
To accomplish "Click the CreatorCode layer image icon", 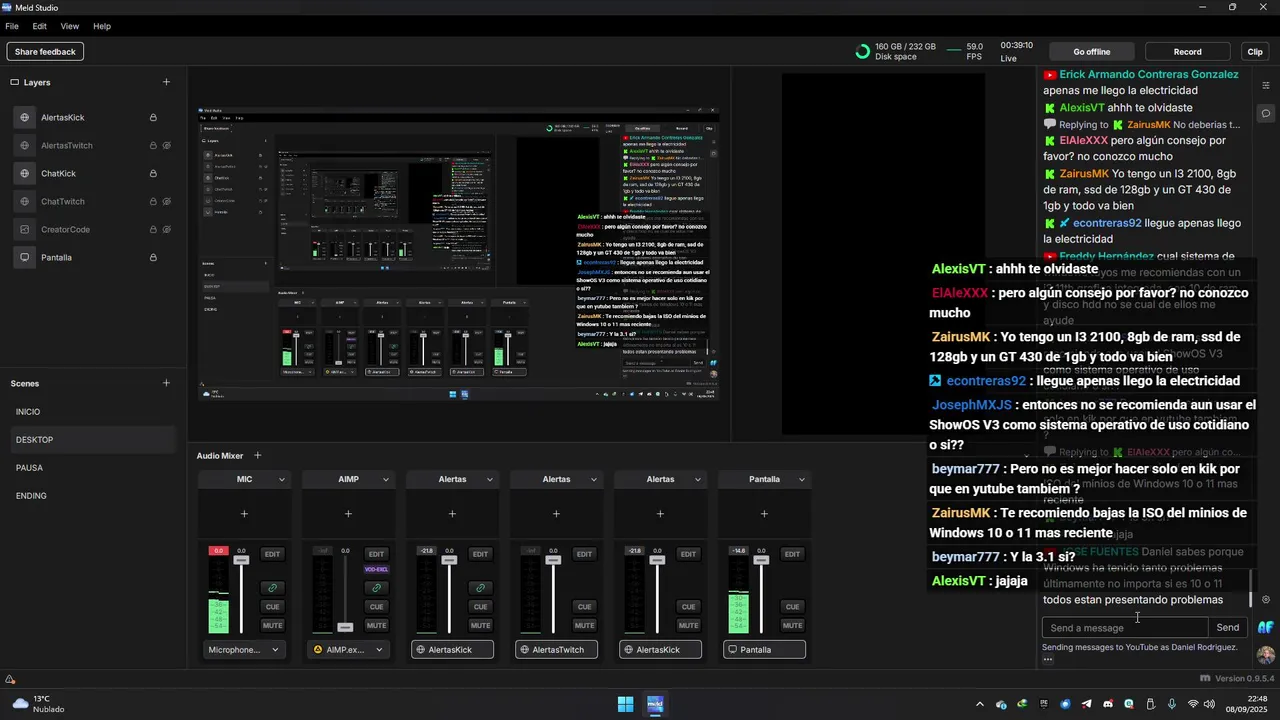I will (x=25, y=229).
